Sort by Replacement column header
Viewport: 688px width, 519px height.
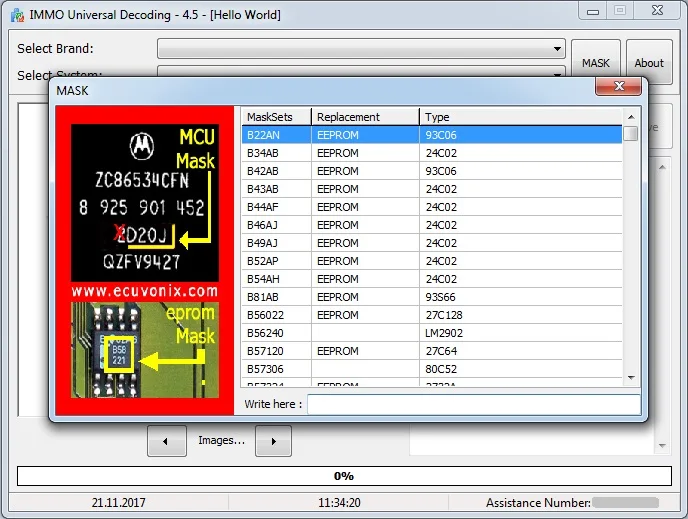[365, 117]
